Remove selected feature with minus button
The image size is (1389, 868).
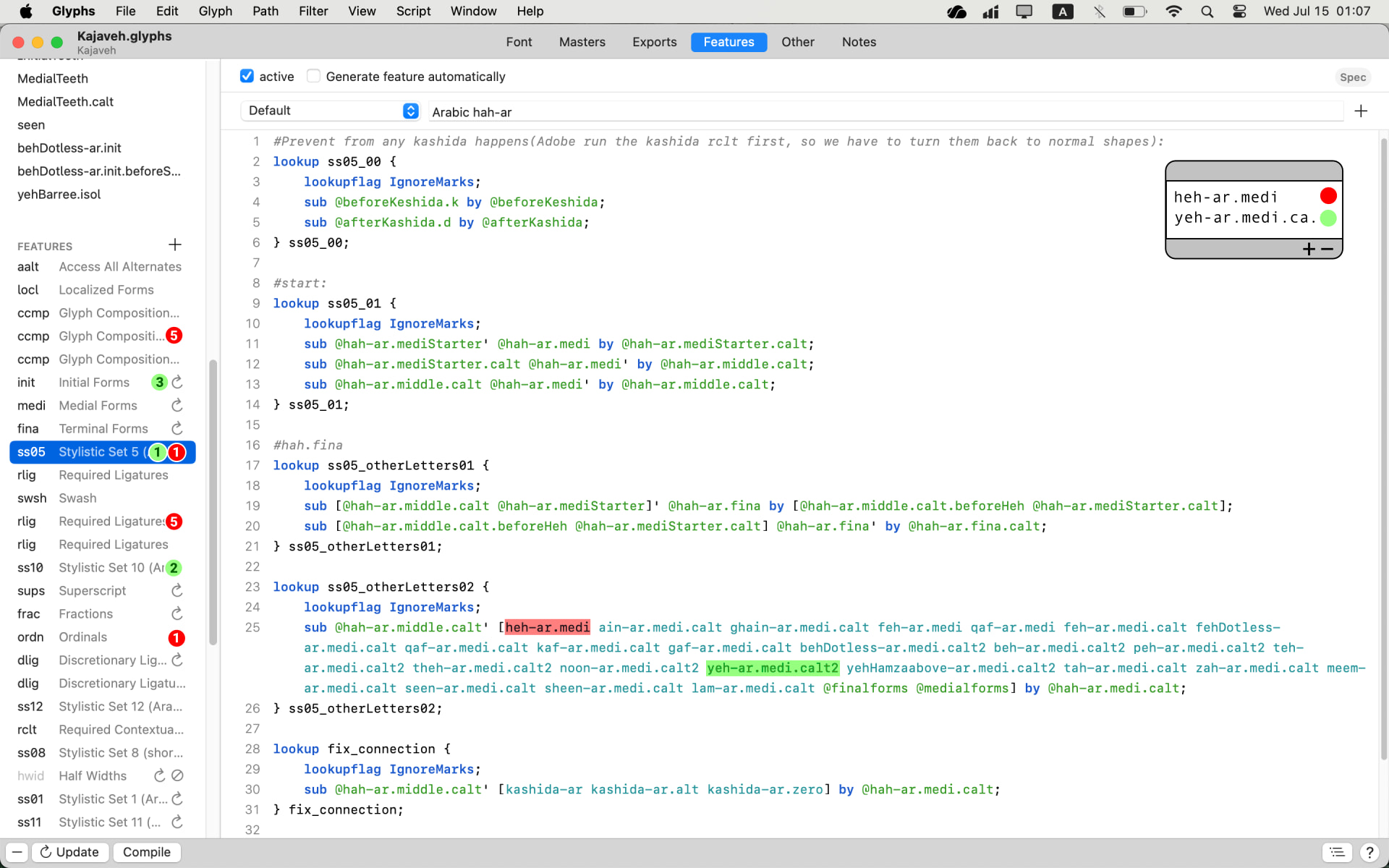pos(17,852)
